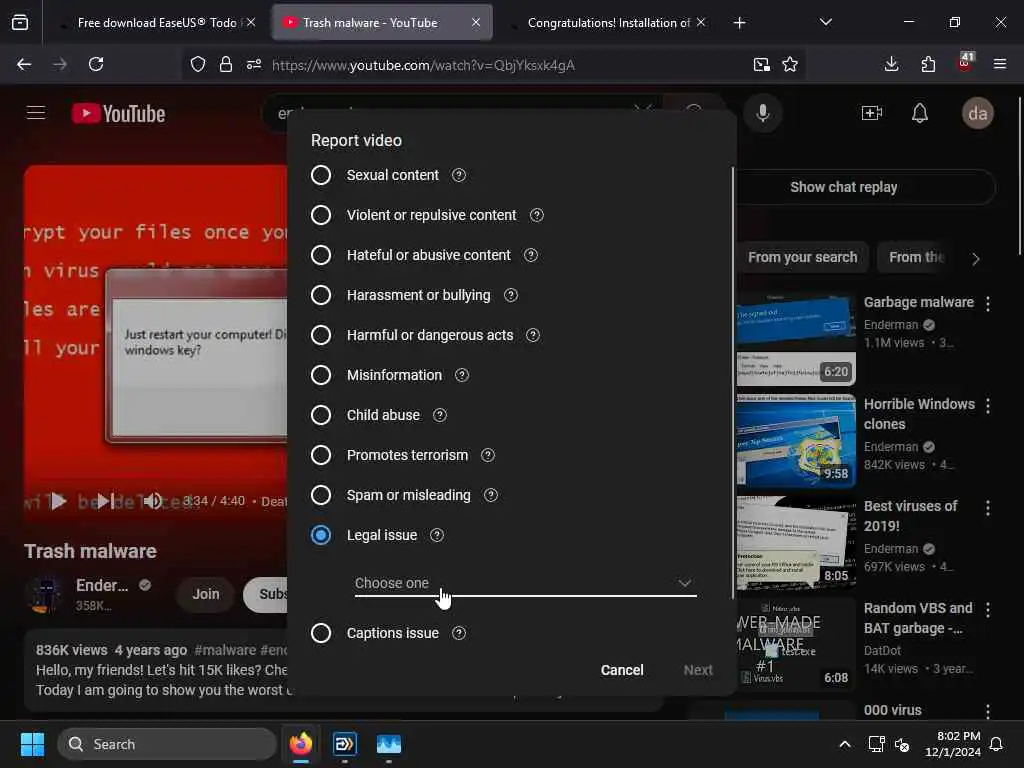Switch to Free download EaseUS Todo tab
Screen dimensions: 1024x768
click(x=157, y=22)
